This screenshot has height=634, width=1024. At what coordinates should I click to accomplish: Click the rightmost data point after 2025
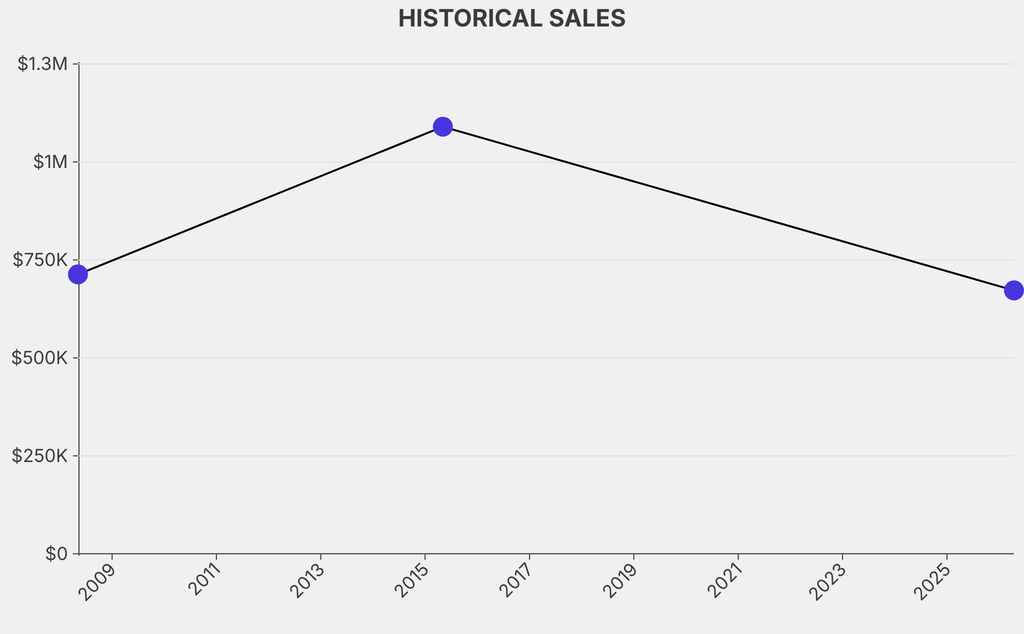pyautogui.click(x=1013, y=290)
